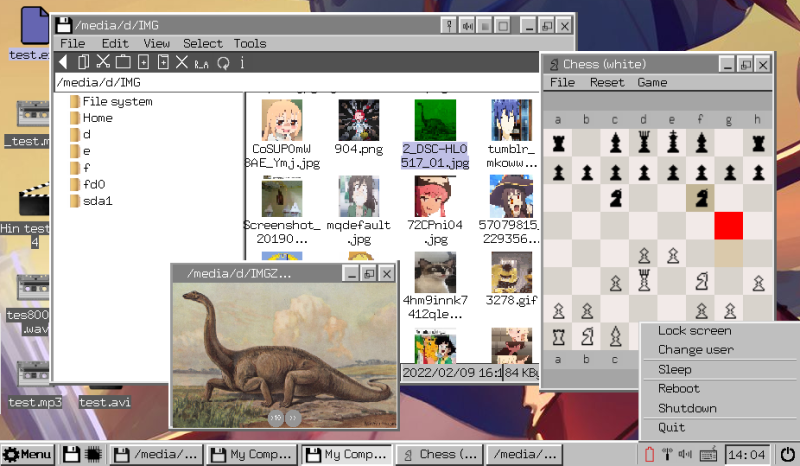The height and width of the screenshot is (466, 800).
Task: Select Lock screen in power menu
Action: (x=694, y=330)
